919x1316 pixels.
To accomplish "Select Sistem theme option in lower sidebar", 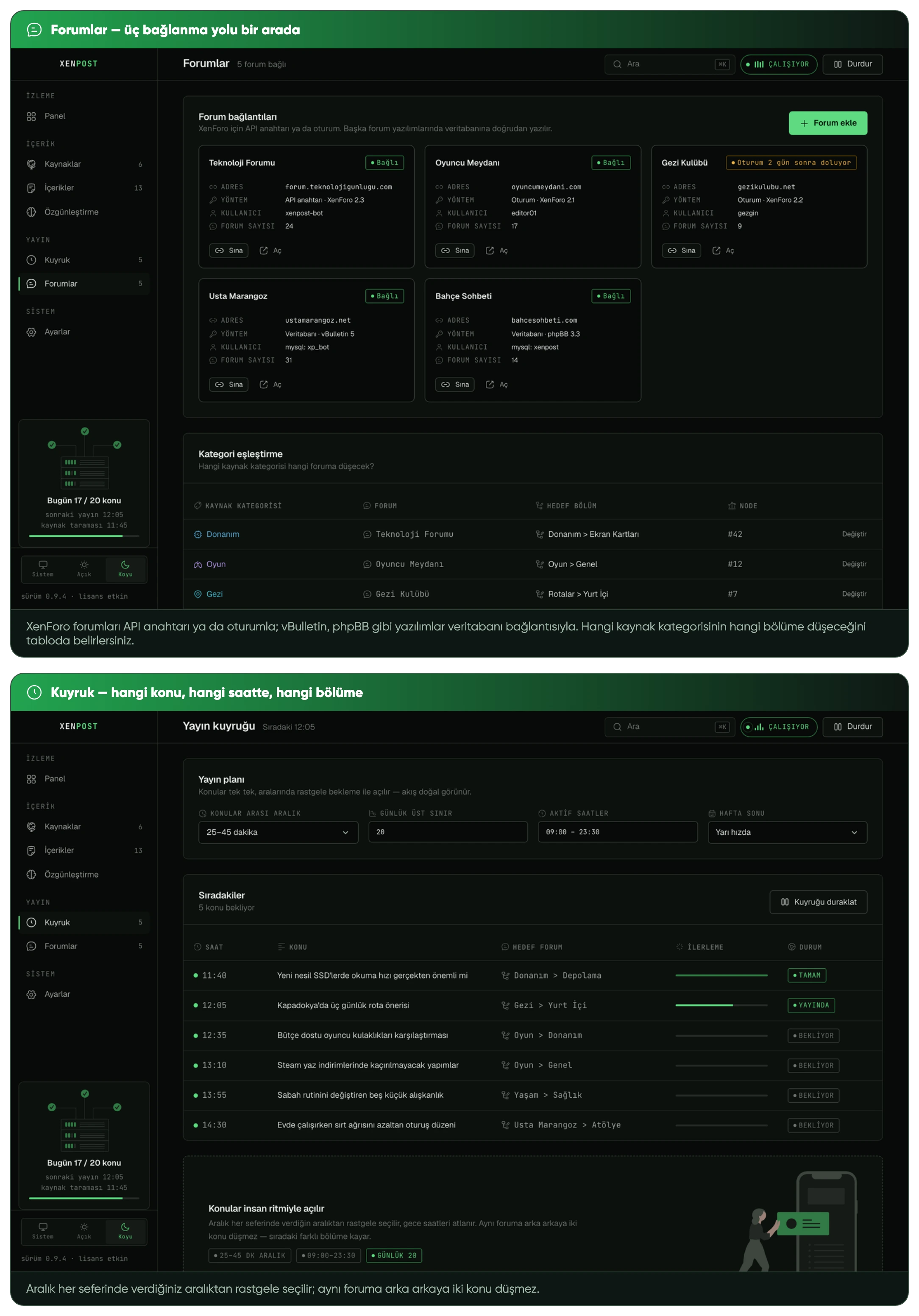I will [x=43, y=1231].
